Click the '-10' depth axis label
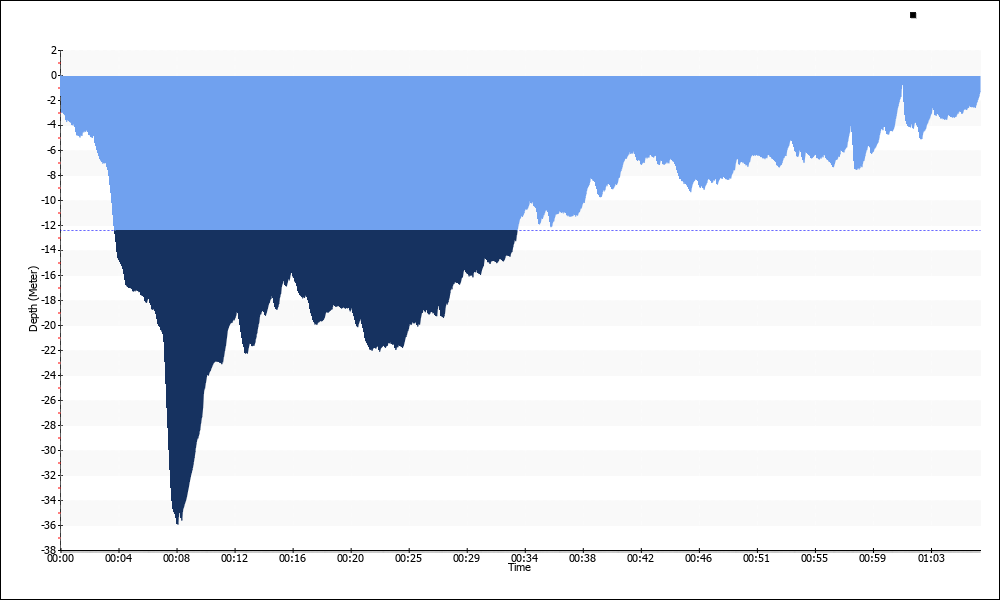The image size is (1000, 600). pos(50,200)
